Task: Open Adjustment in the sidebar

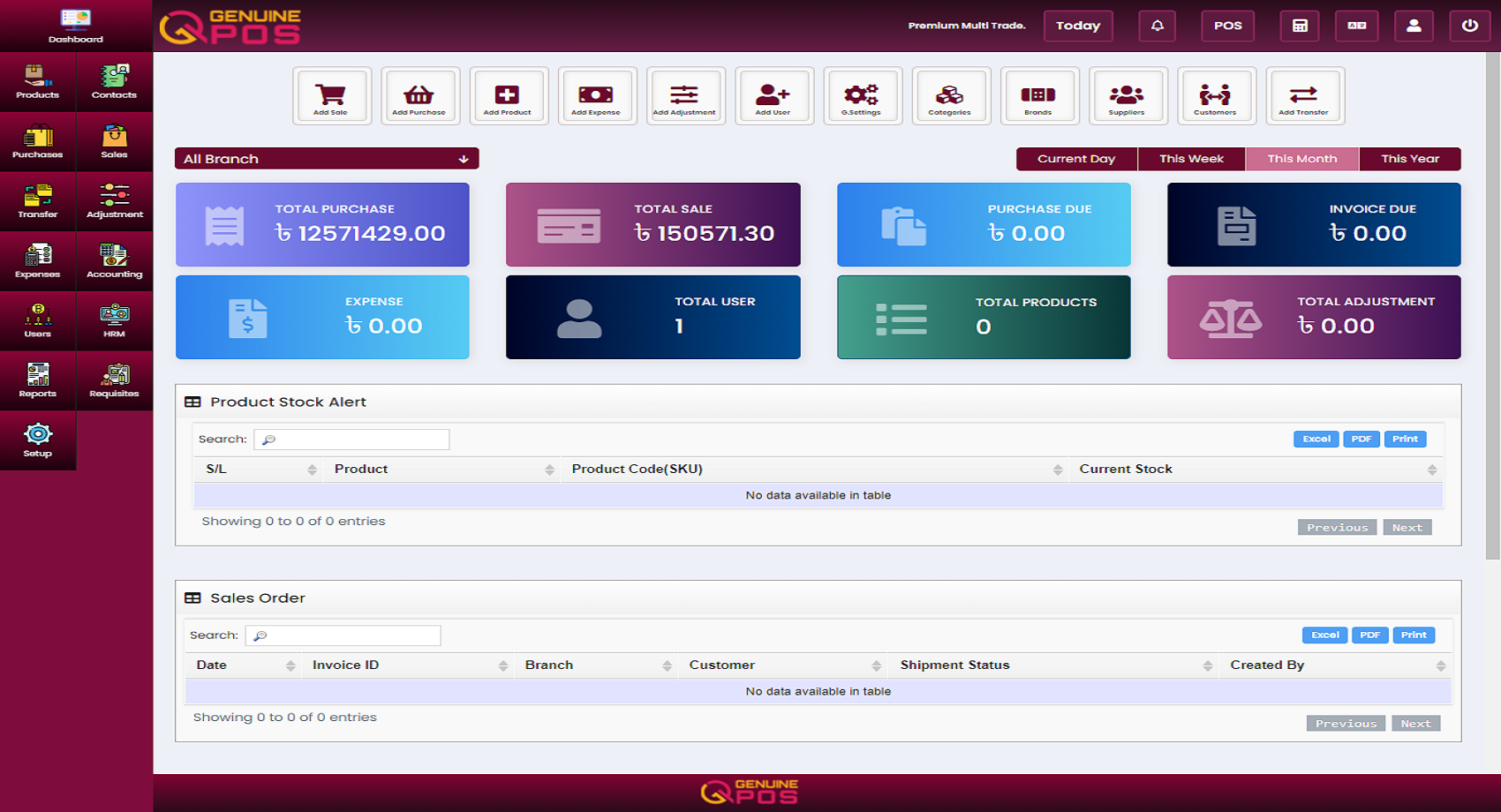Action: pyautogui.click(x=115, y=202)
